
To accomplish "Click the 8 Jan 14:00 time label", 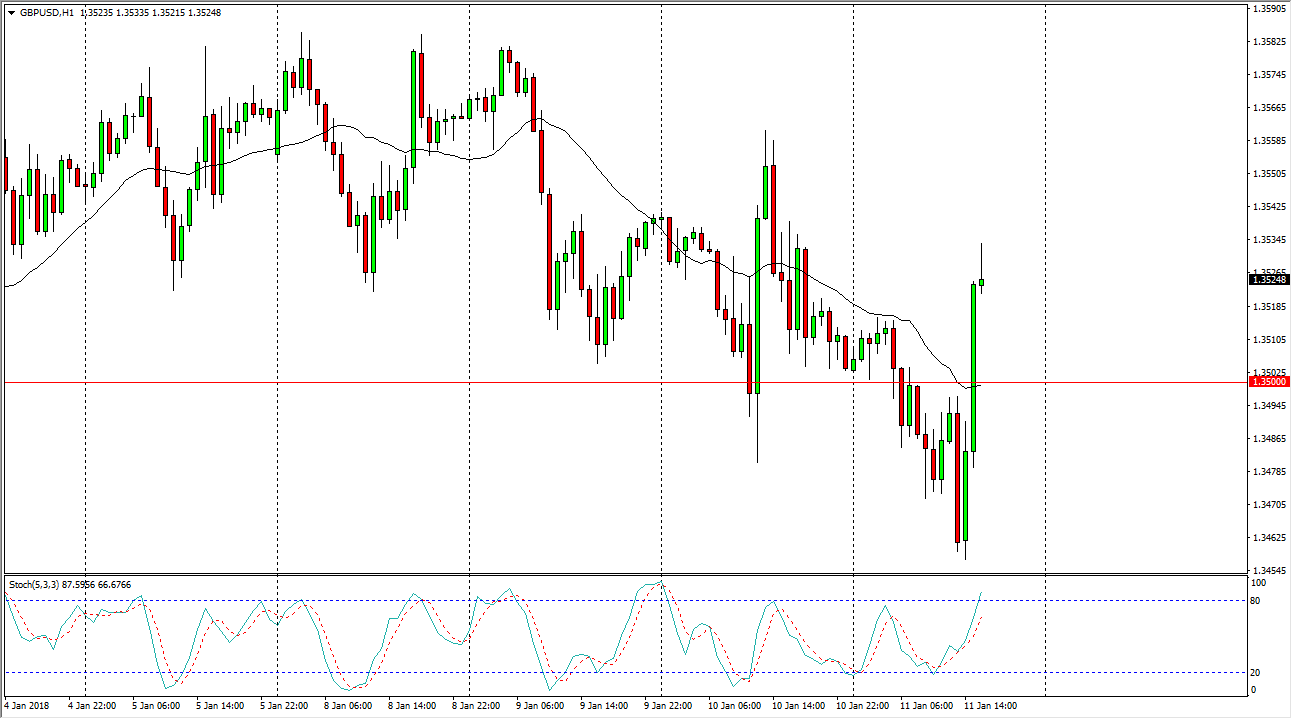I will click(x=414, y=706).
